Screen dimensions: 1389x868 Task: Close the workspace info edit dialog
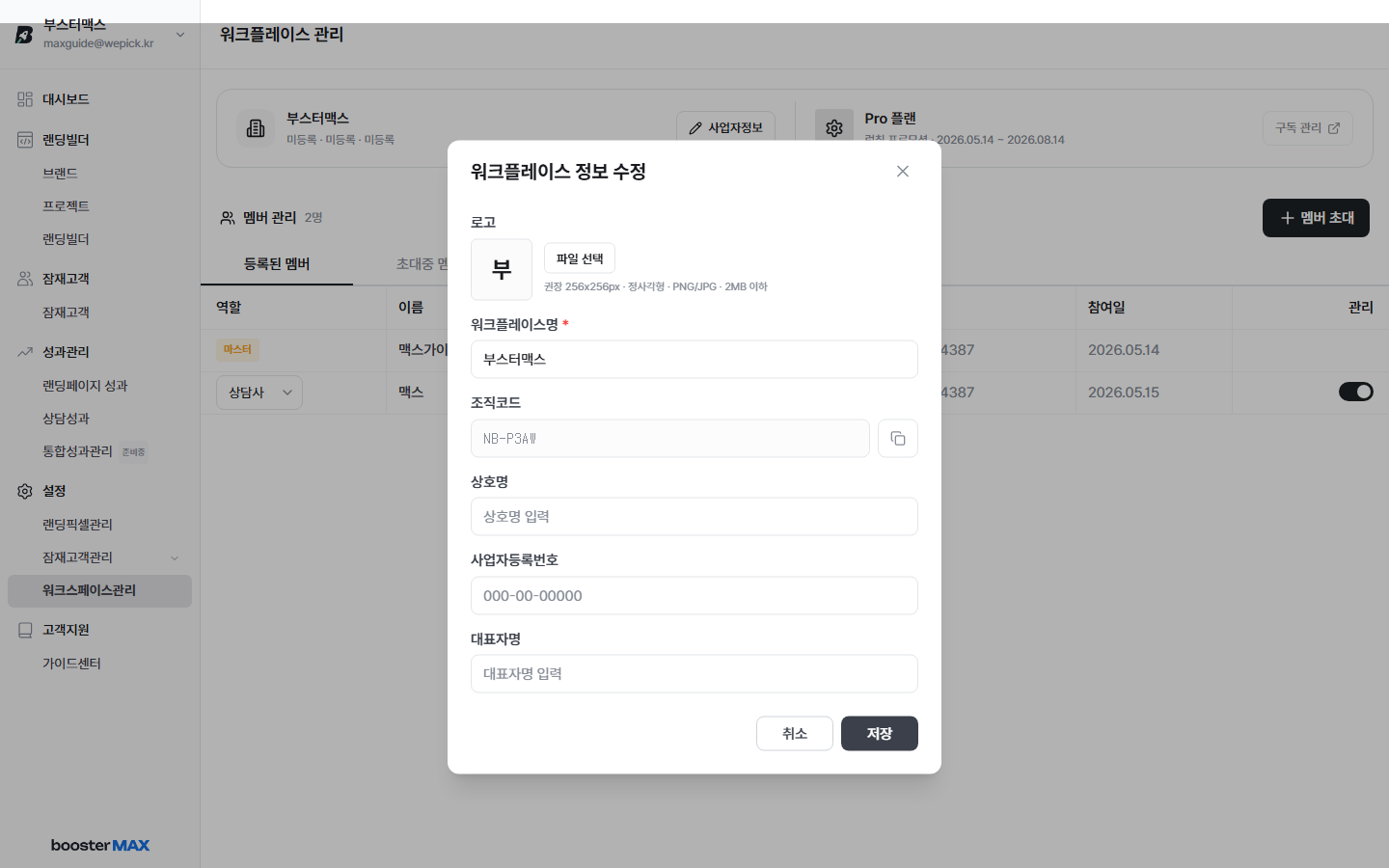(903, 172)
